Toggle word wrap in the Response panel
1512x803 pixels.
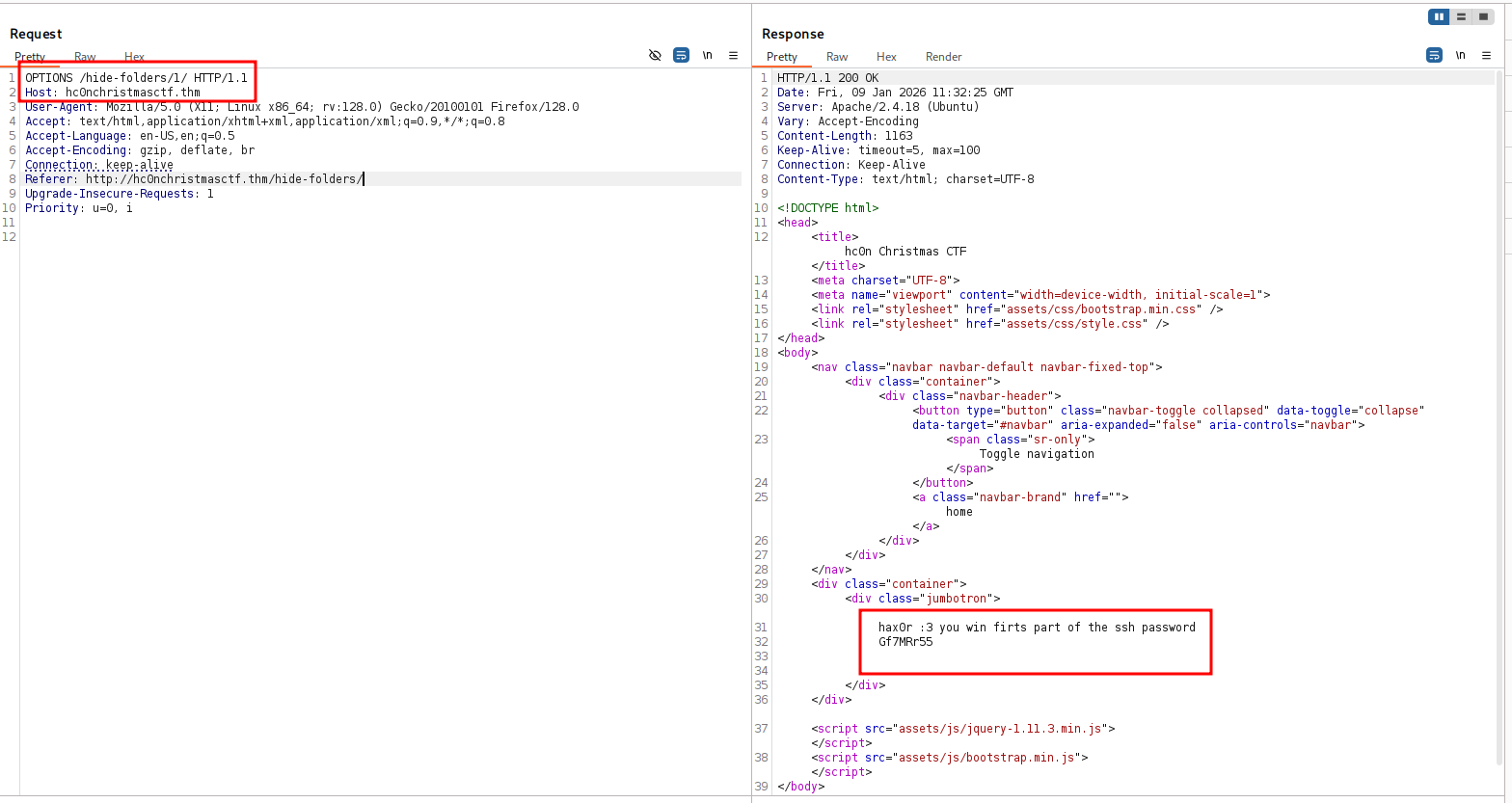[x=1434, y=56]
